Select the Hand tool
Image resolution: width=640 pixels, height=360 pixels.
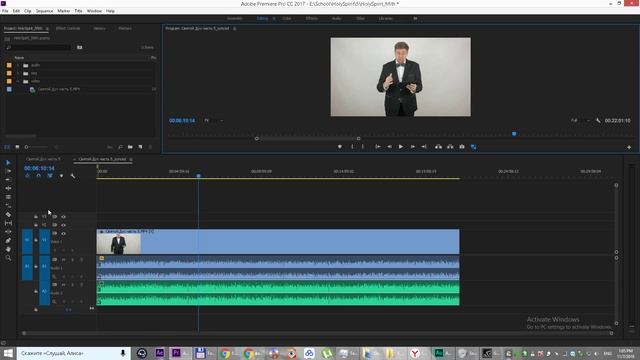(8, 249)
